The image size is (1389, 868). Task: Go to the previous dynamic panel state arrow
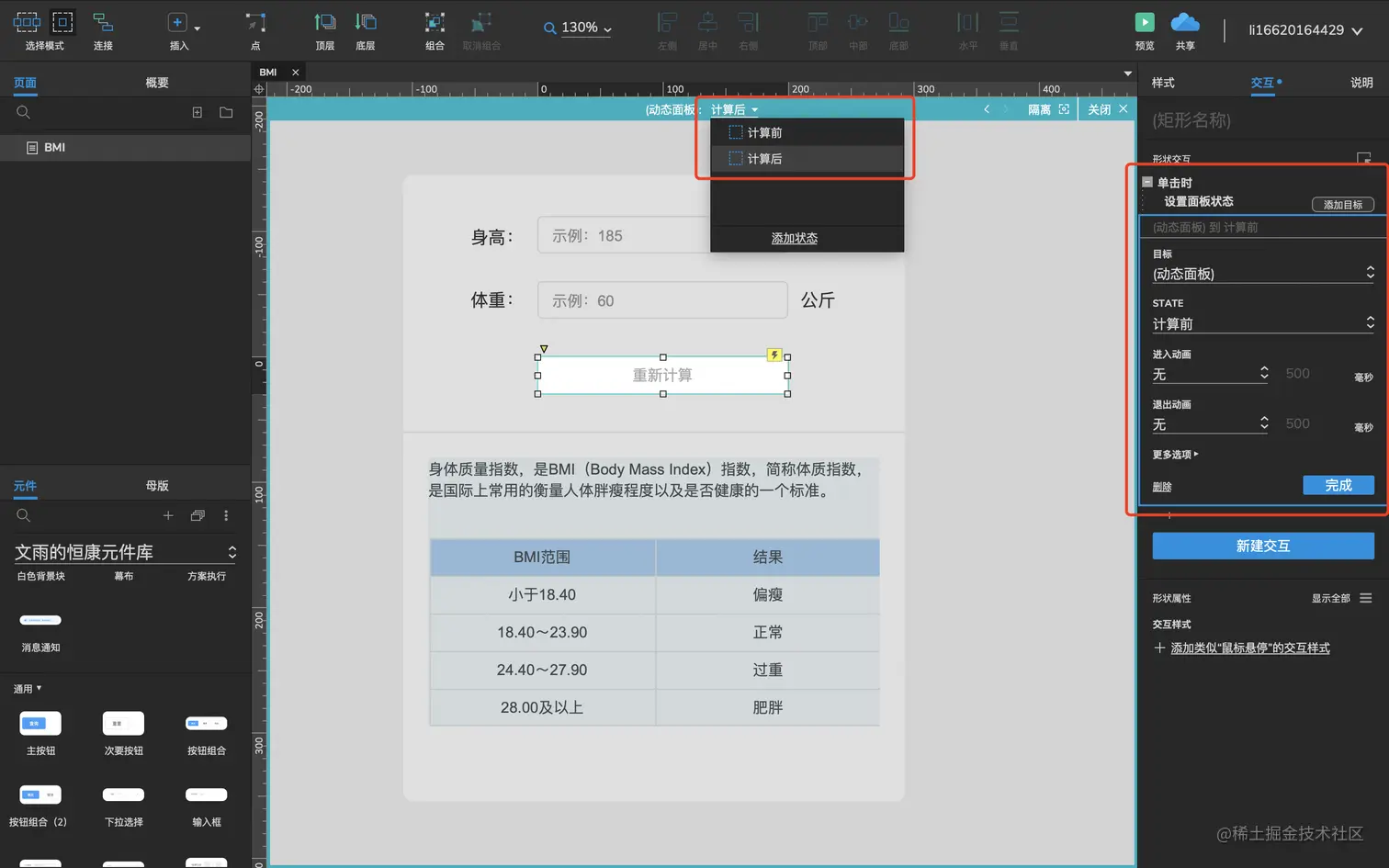[x=987, y=109]
